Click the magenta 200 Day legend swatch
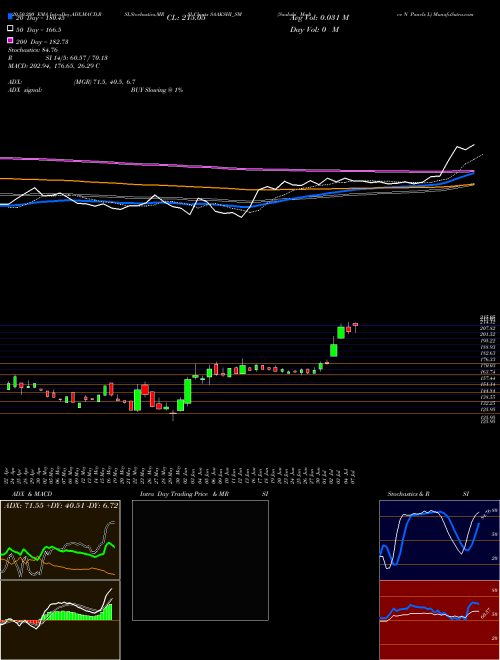The height and width of the screenshot is (660, 500). coord(10,40)
